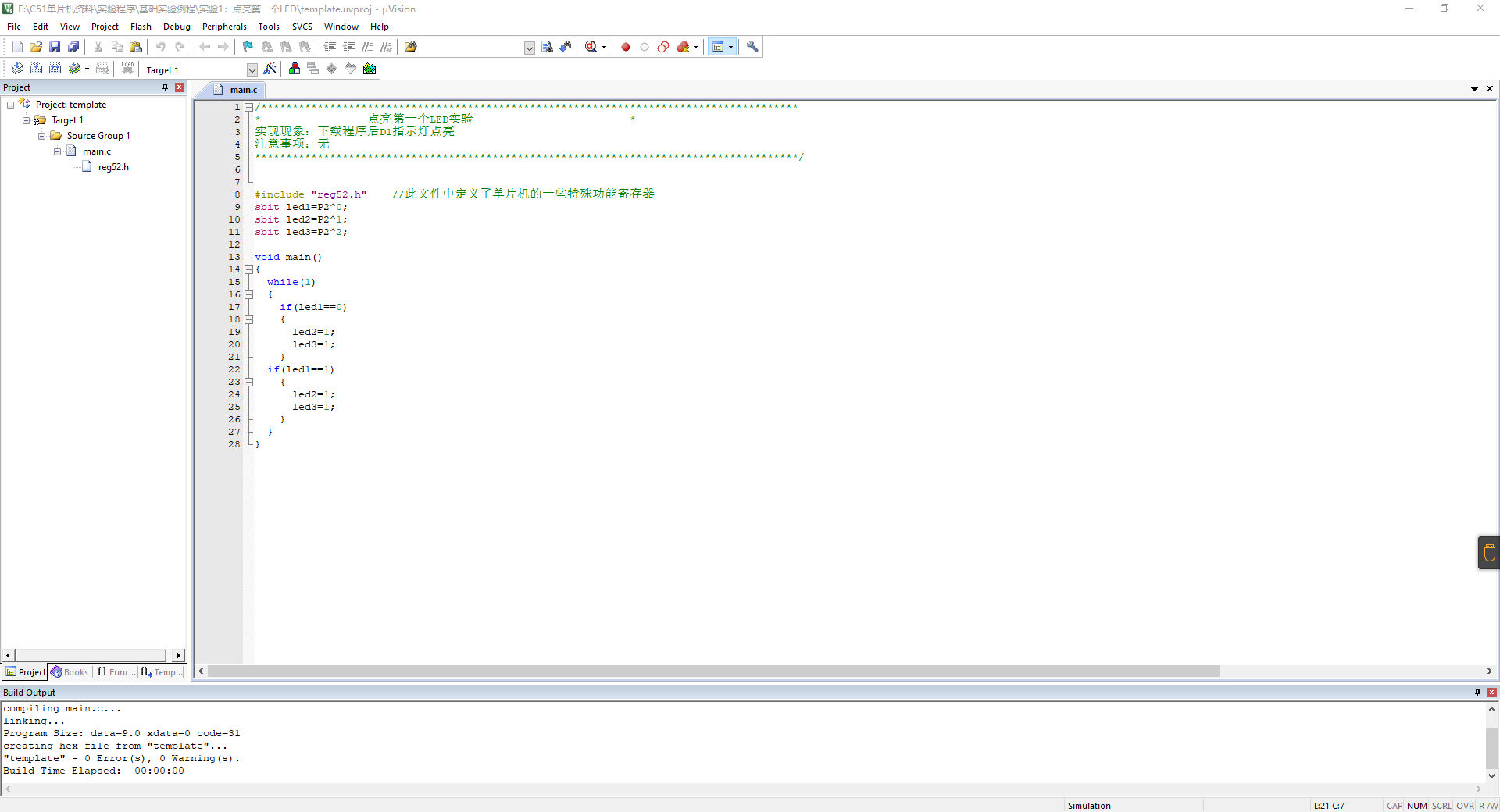This screenshot has width=1500, height=812.
Task: Enable or disable a breakpoint
Action: click(645, 47)
